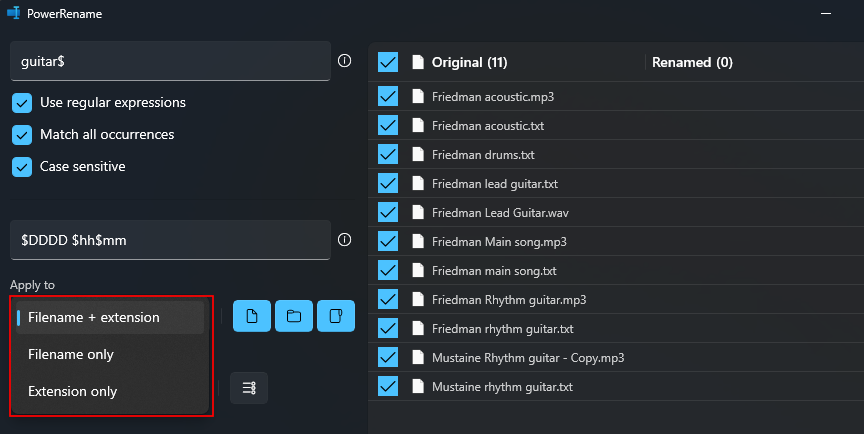Click the enumerate items list icon button
This screenshot has width=864, height=434.
point(249,388)
